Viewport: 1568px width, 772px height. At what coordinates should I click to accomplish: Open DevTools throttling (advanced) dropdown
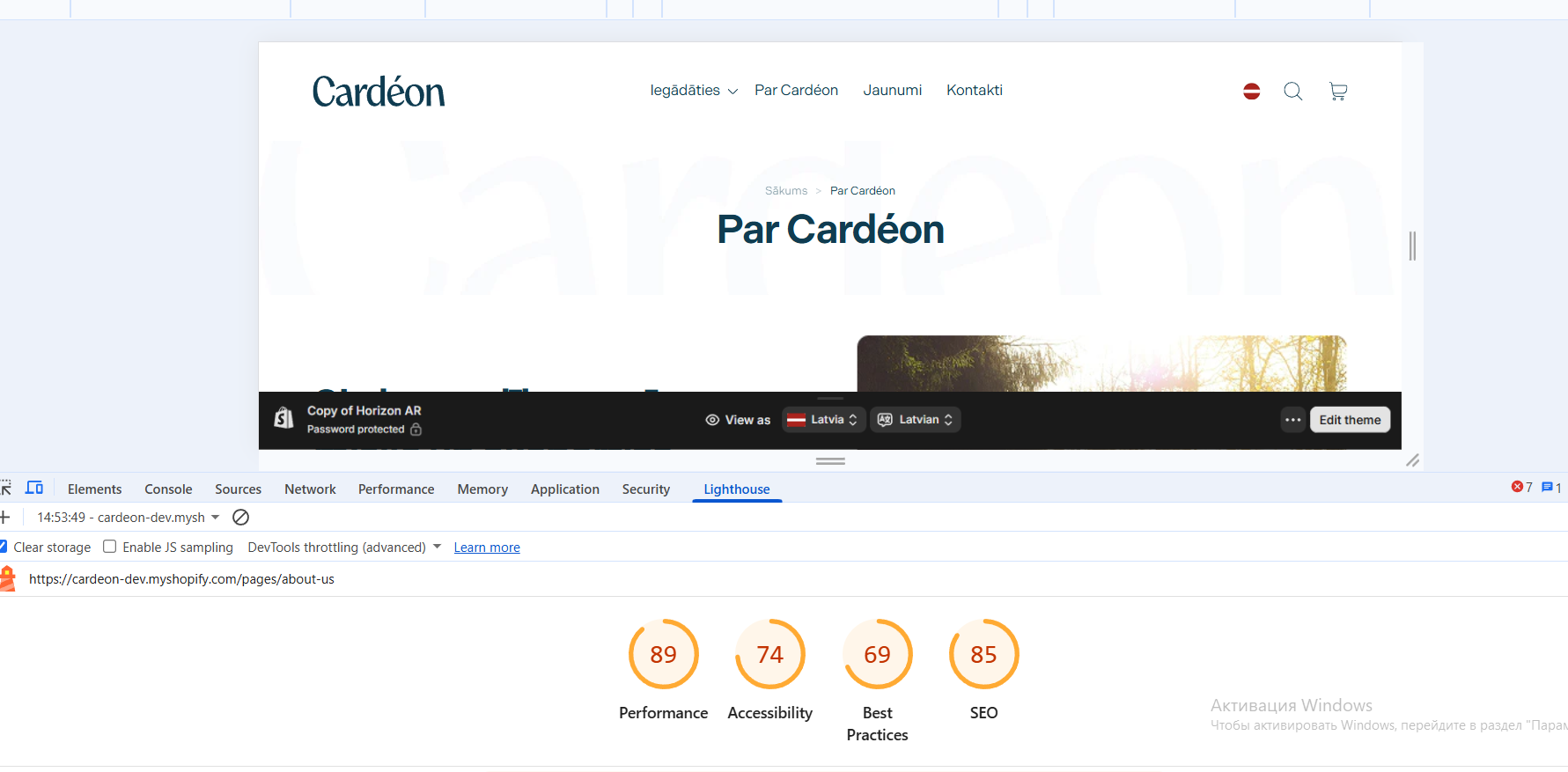pyautogui.click(x=344, y=548)
